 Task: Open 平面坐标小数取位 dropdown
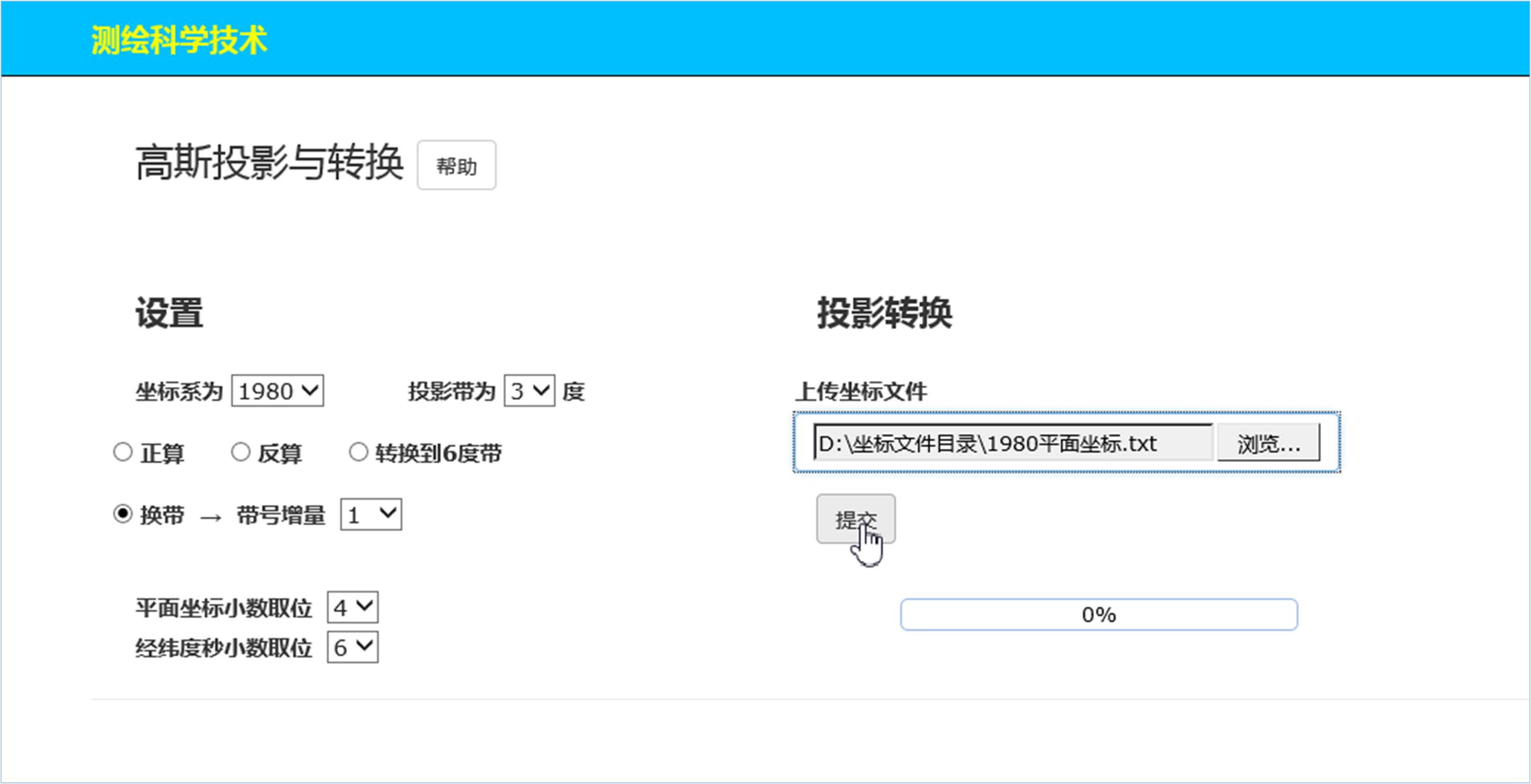tap(353, 607)
